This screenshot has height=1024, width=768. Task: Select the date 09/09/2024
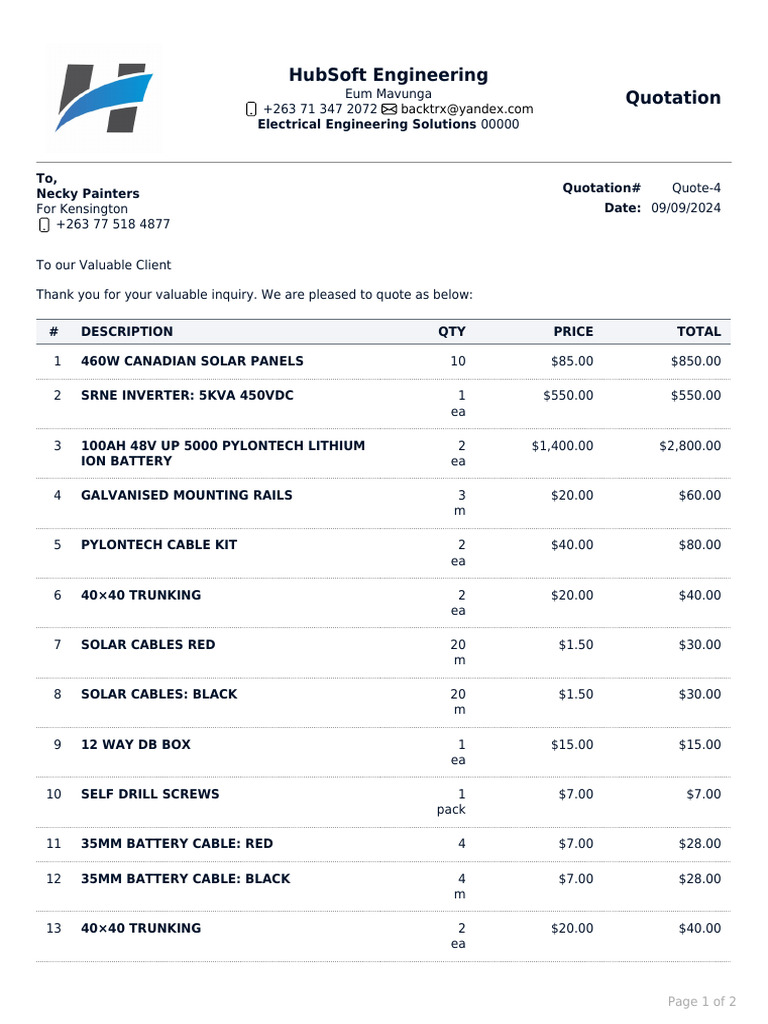coord(685,208)
